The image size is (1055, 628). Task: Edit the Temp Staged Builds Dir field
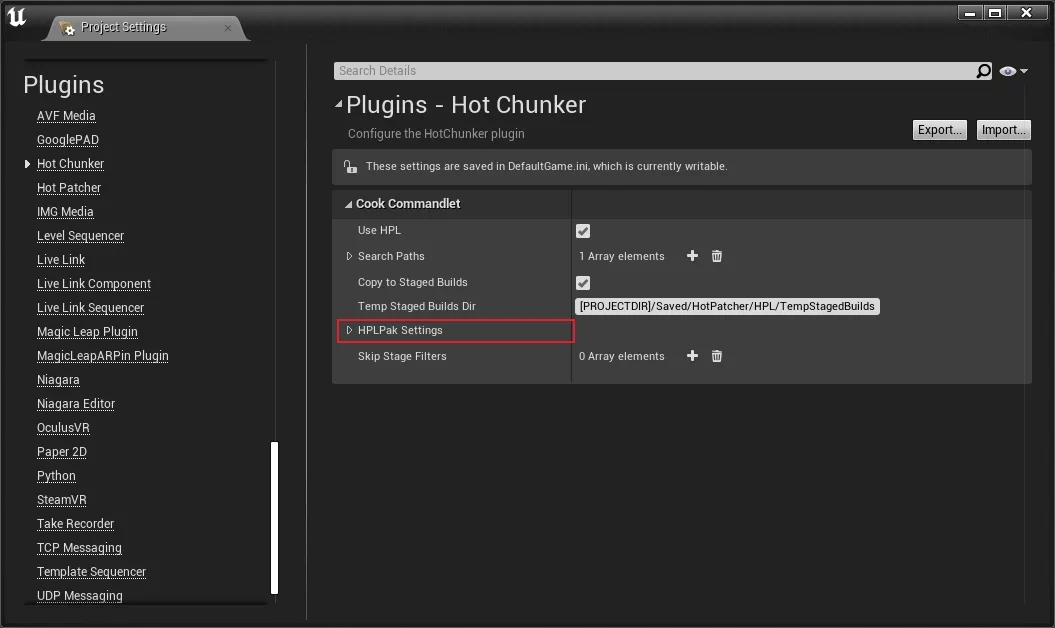[x=727, y=306]
